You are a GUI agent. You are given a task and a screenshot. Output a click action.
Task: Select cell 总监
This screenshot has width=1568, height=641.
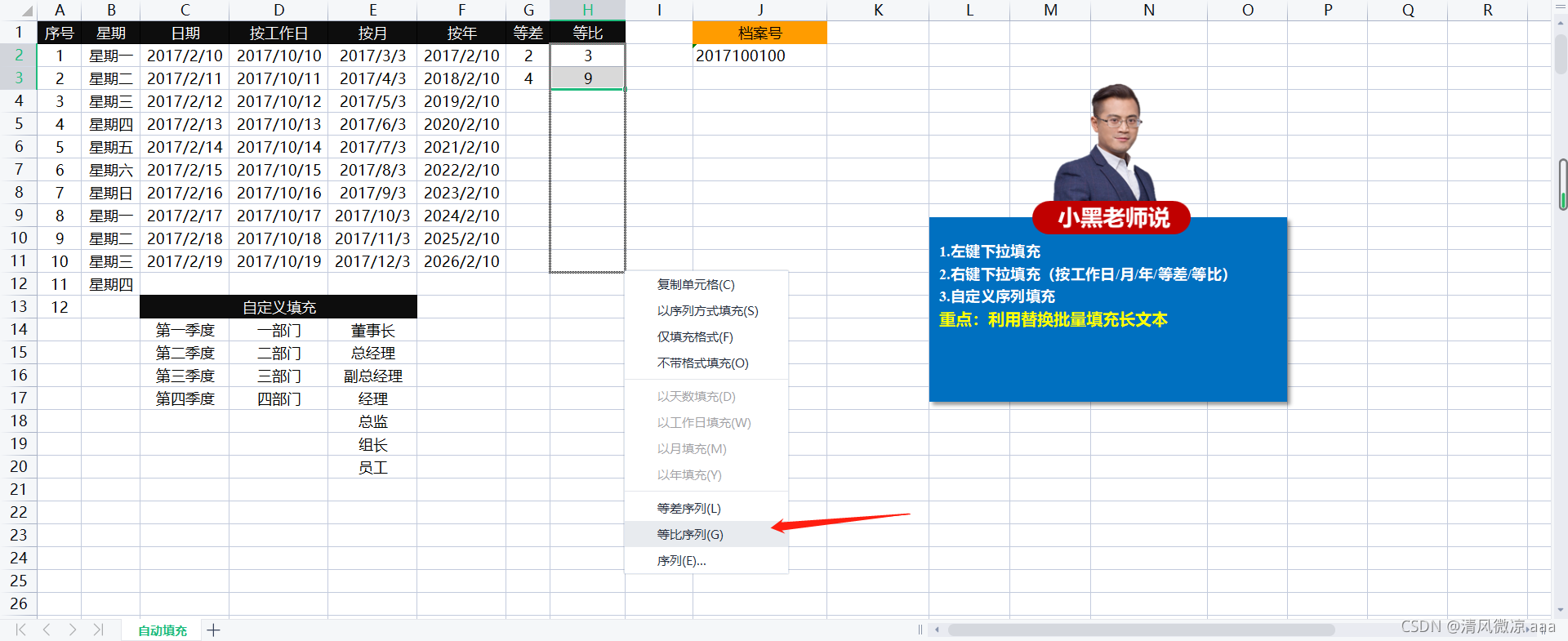tap(372, 421)
